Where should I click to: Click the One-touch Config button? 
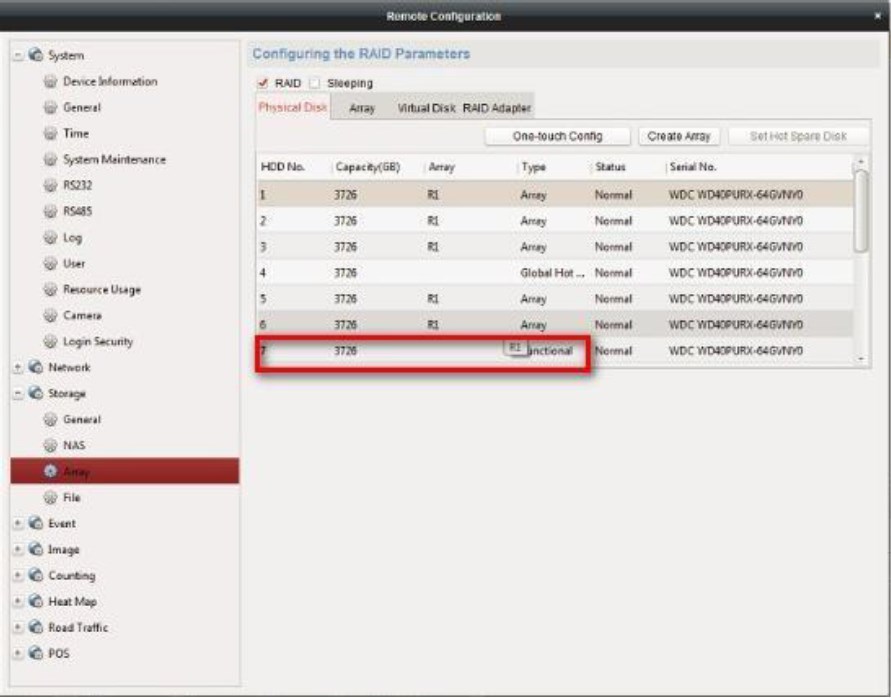[557, 136]
